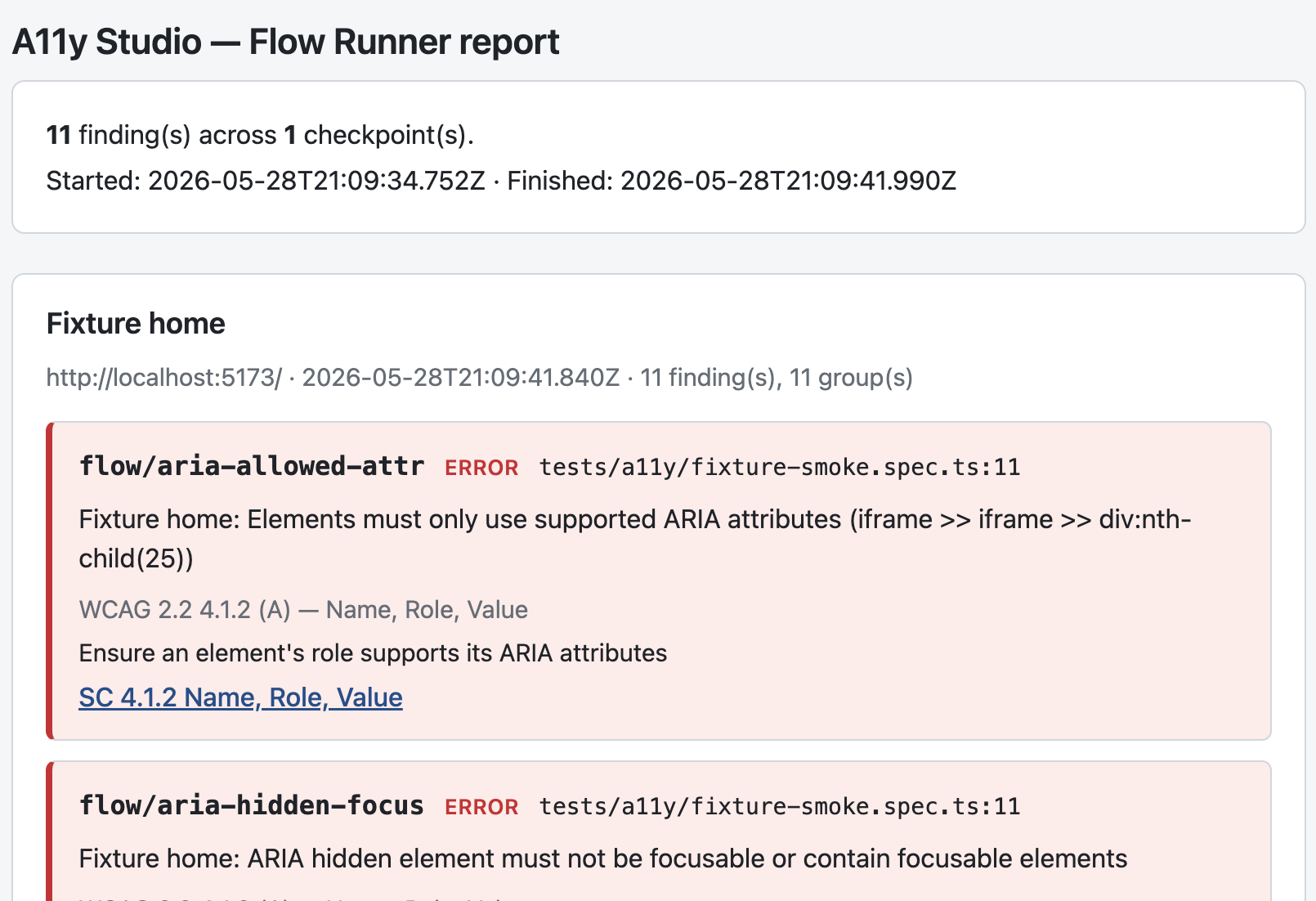Click 'WCAG 2.2 4.1.2 (A) — Name, Role, Value' text
The width and height of the screenshot is (1316, 901).
pos(303,610)
